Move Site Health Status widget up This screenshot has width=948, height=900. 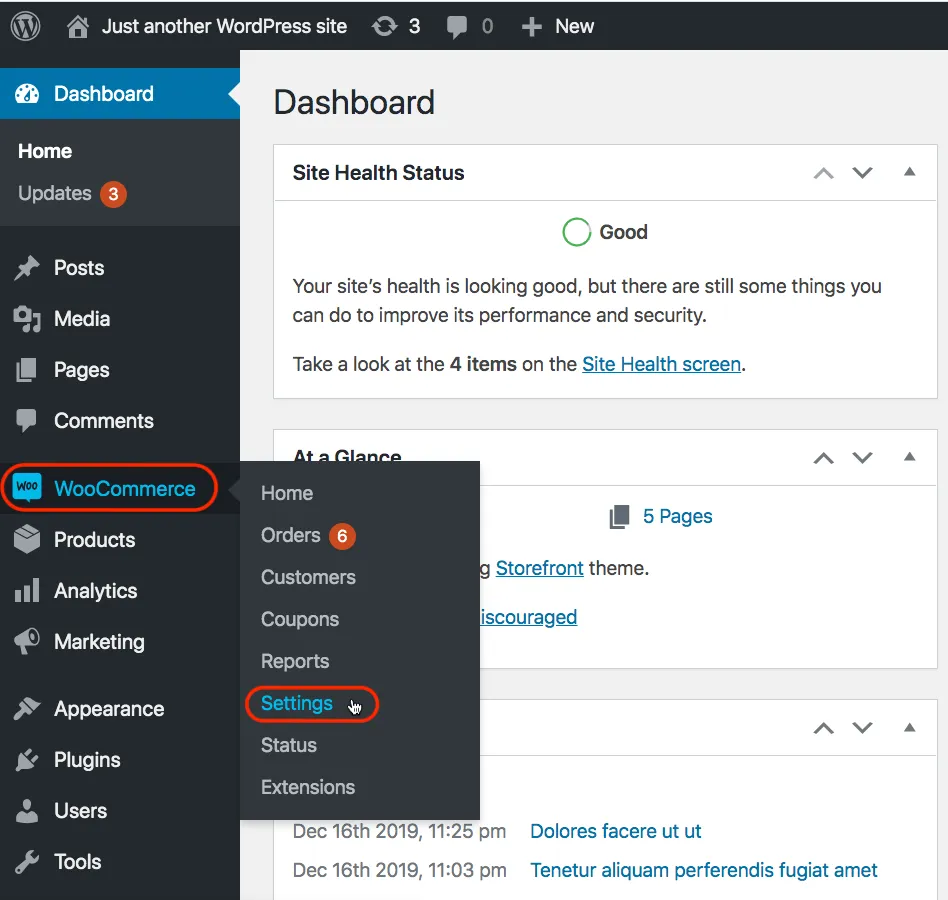coord(823,173)
